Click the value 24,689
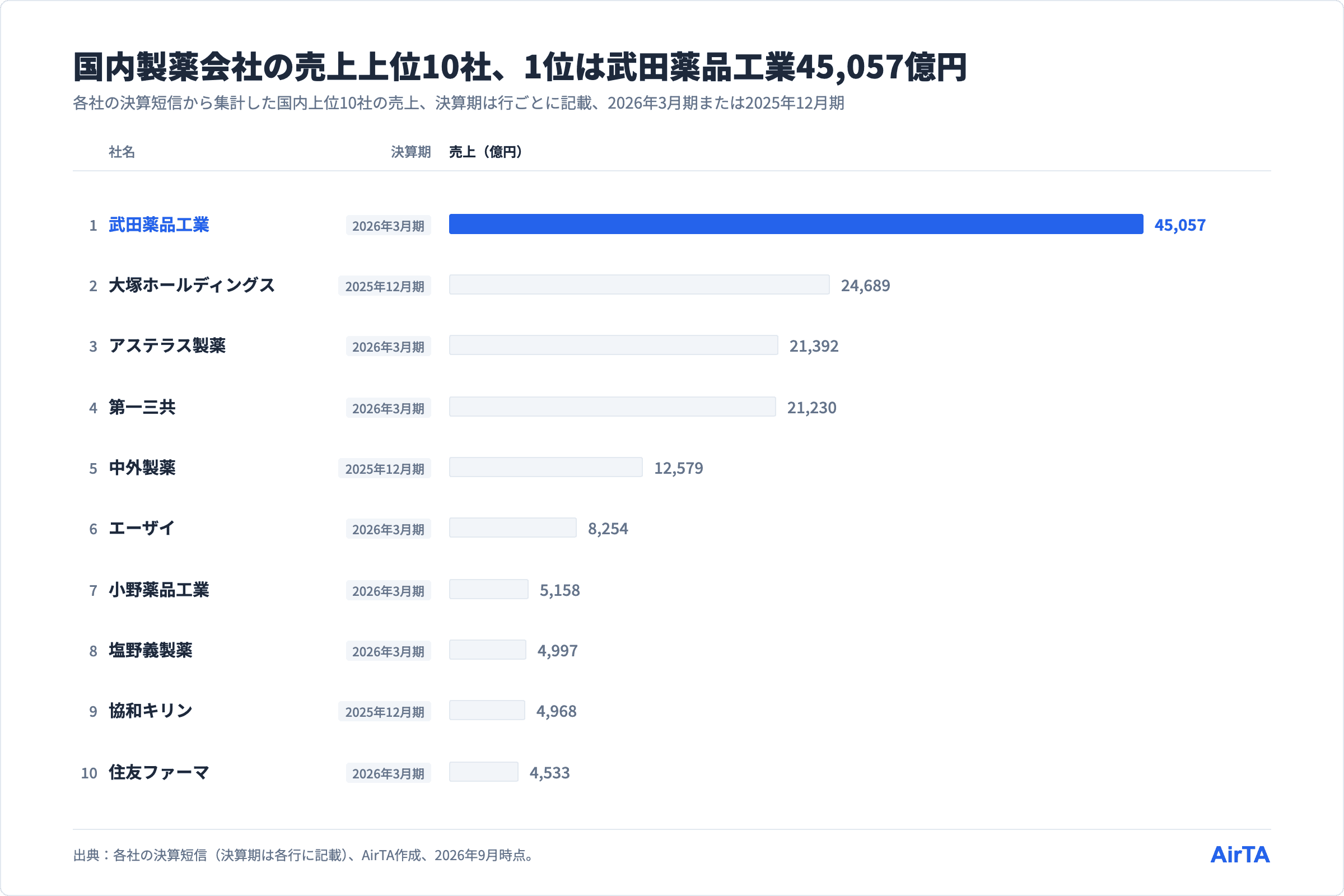 [865, 286]
